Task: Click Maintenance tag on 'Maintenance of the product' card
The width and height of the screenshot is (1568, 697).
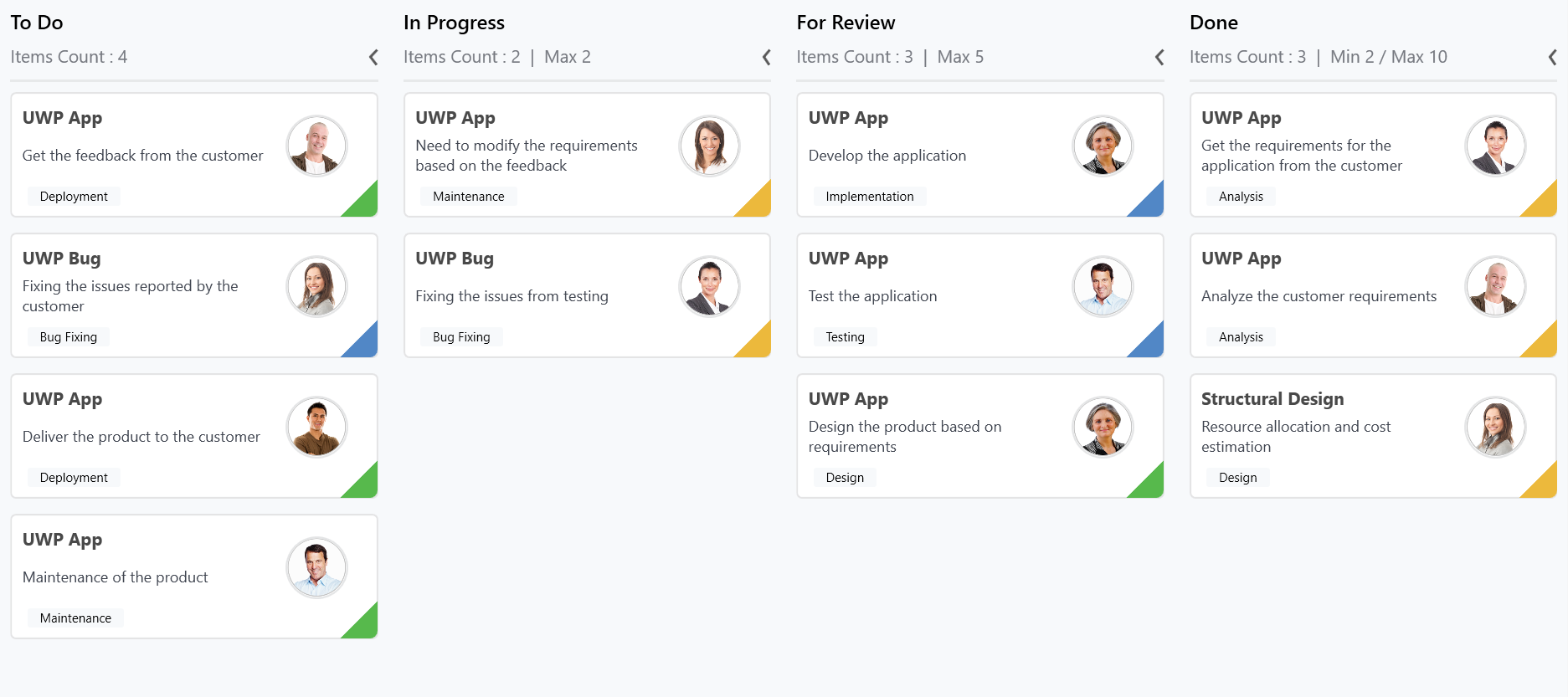Action: tap(75, 618)
